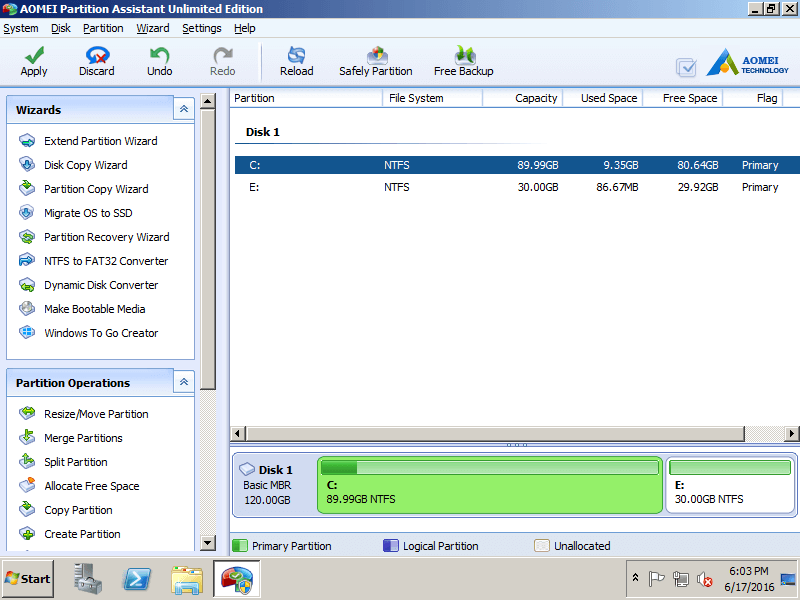Launch Free Backup from the toolbar

click(x=464, y=56)
